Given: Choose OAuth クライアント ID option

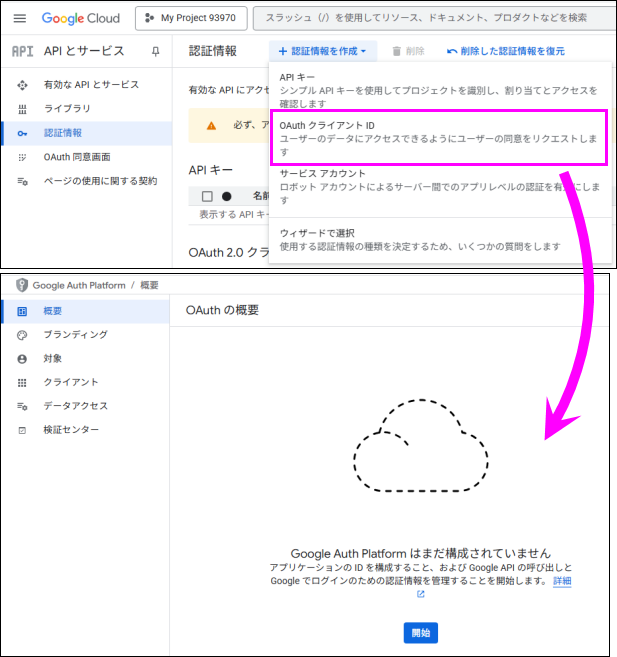Looking at the screenshot, I should click(x=439, y=138).
